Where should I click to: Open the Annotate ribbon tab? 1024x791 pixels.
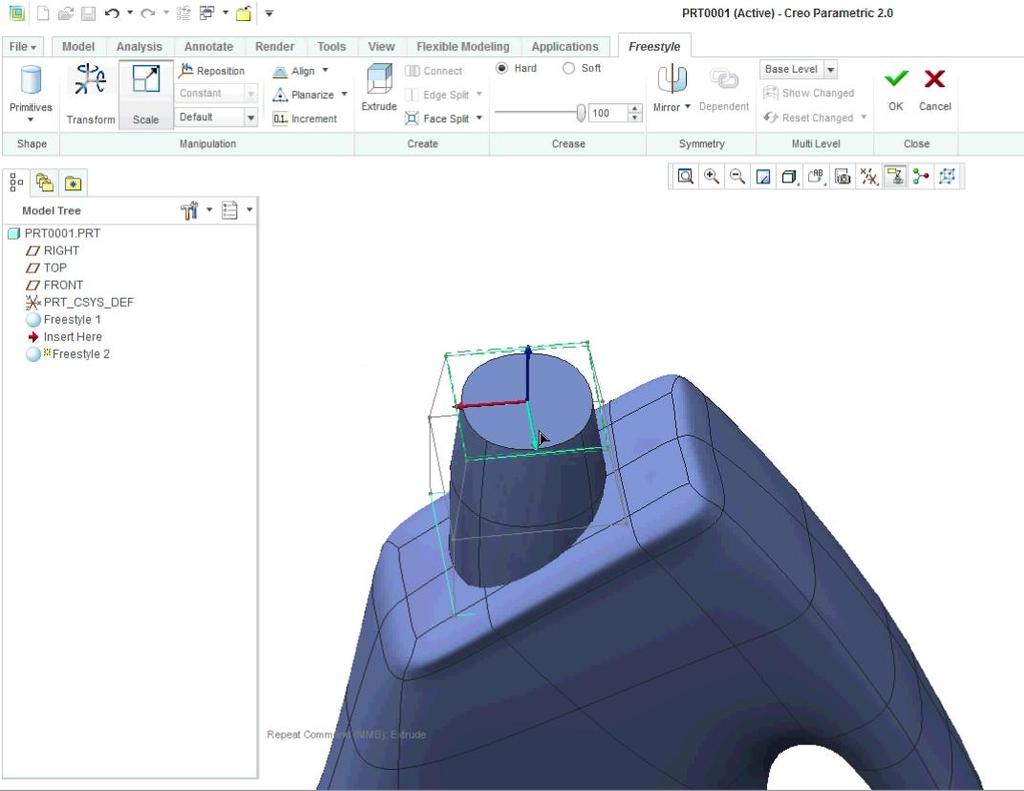(x=208, y=46)
